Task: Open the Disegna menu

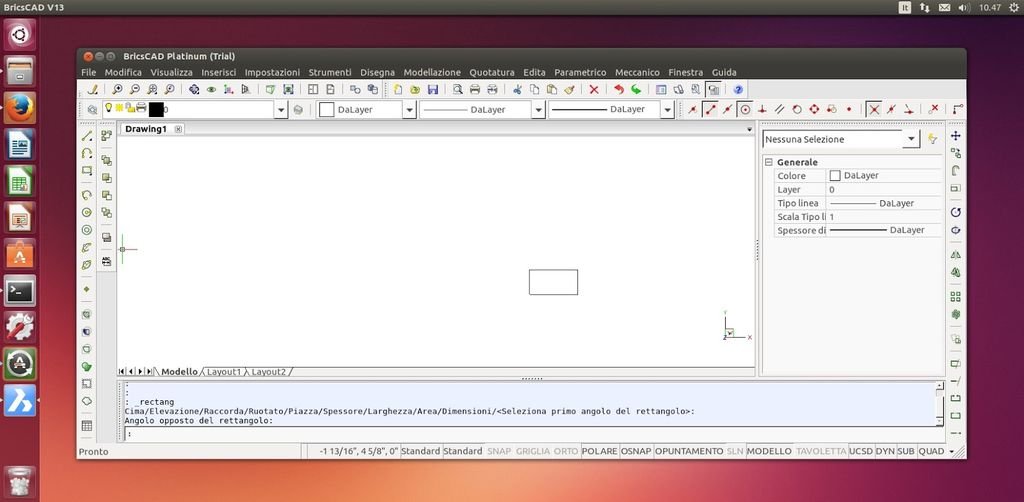Action: pos(377,72)
